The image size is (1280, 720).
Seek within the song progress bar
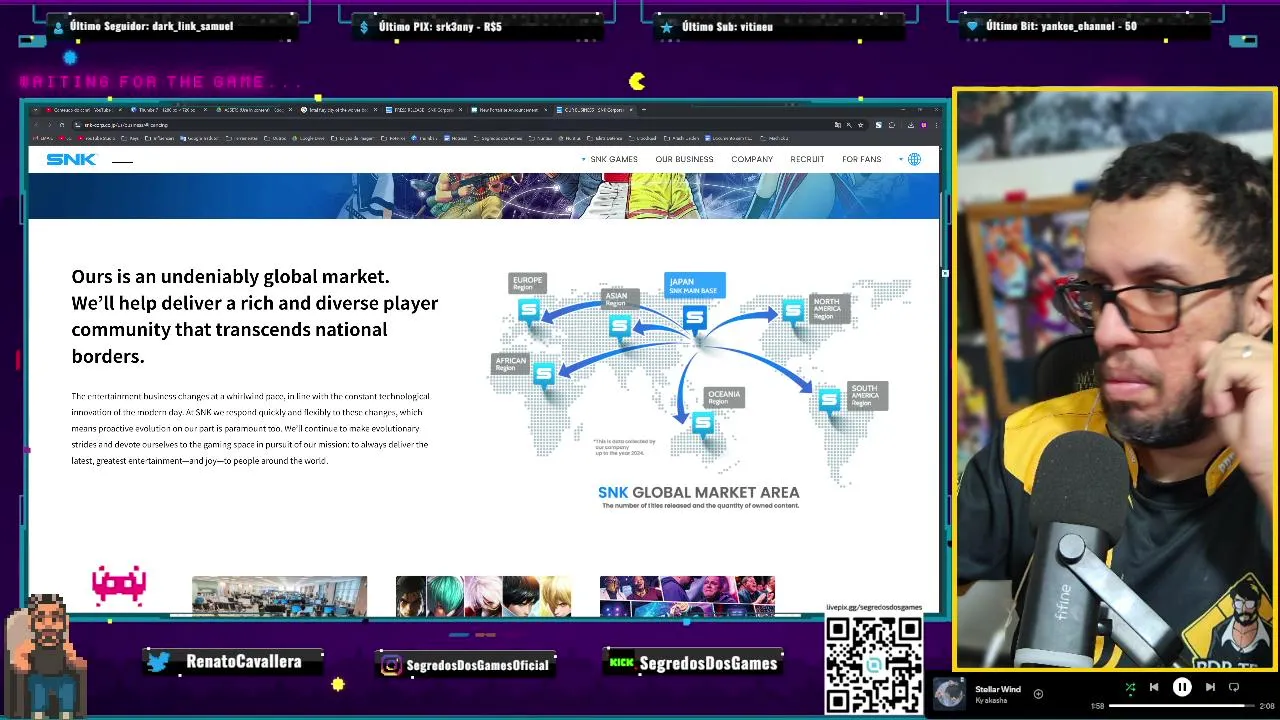[x=1181, y=706]
